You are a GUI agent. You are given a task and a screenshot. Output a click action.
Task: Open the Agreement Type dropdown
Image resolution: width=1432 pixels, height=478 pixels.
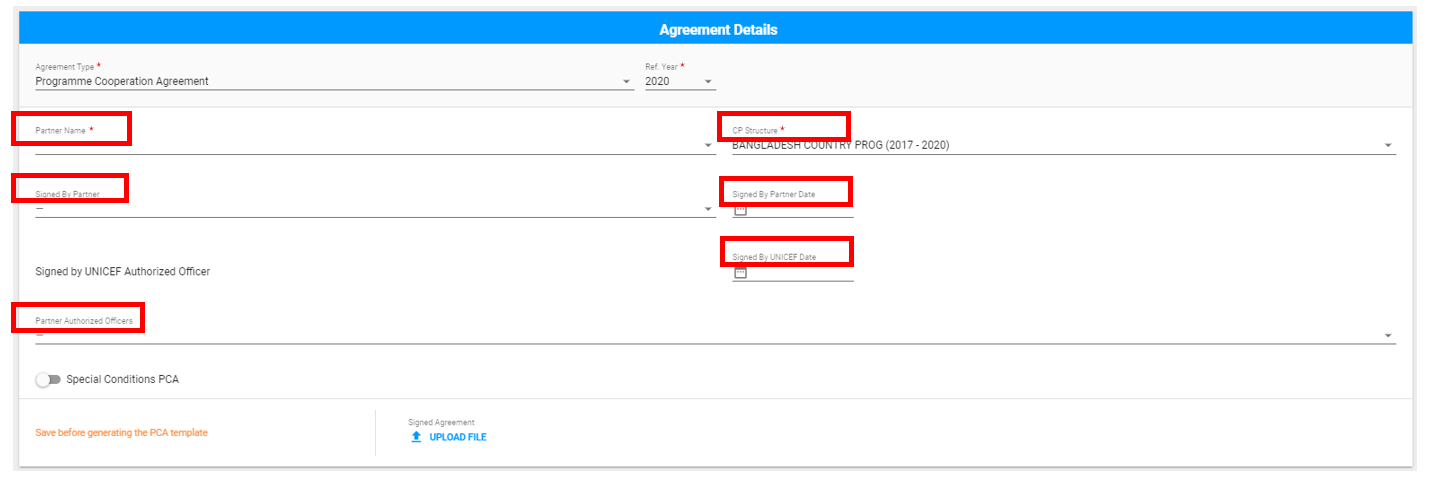tap(334, 82)
